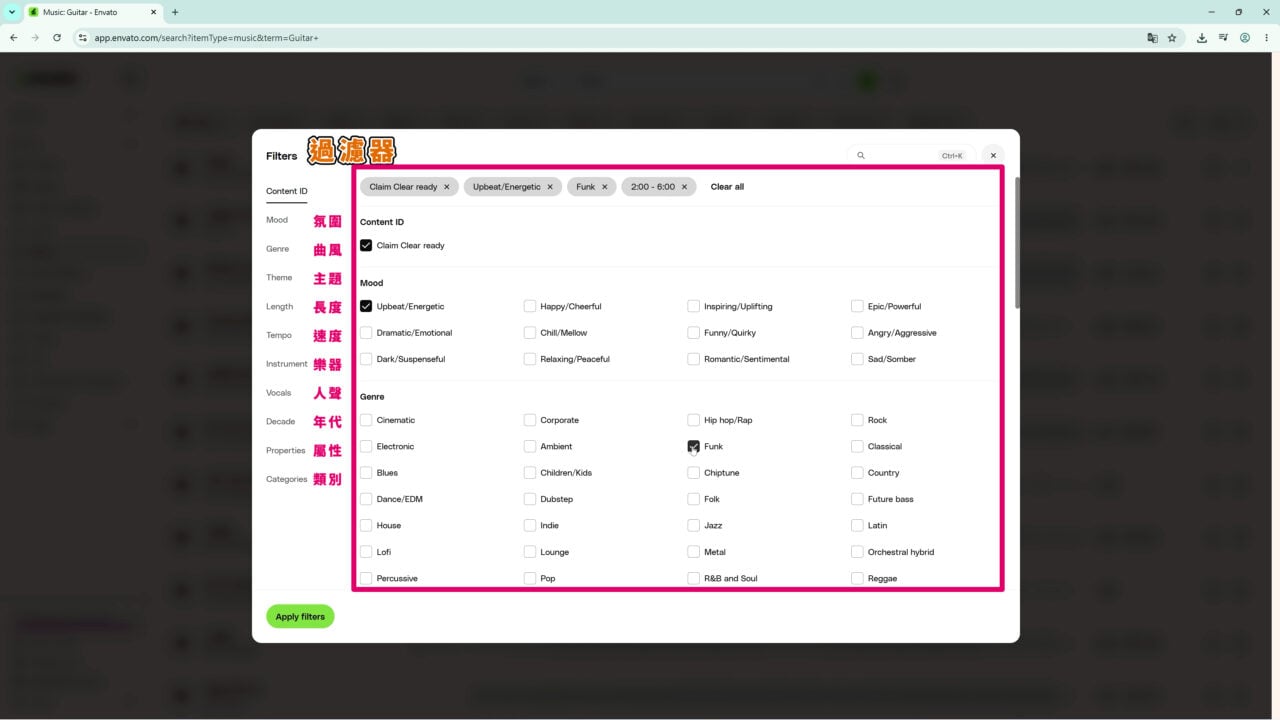Jump to Properties filter section
The height and width of the screenshot is (720, 1280).
click(x=286, y=451)
